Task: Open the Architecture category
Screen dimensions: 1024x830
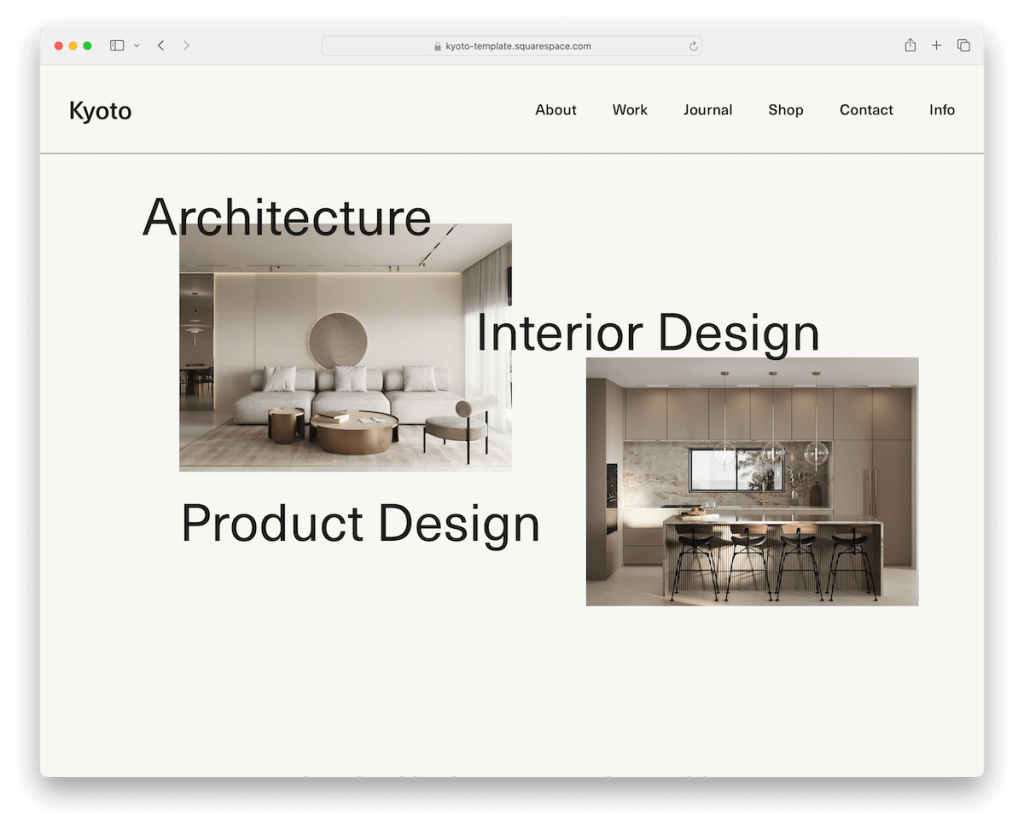Action: 287,218
